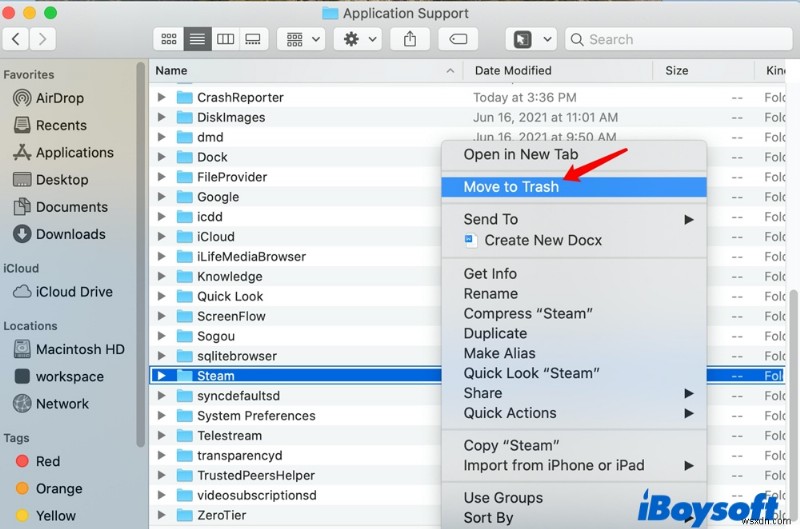Image resolution: width=800 pixels, height=529 pixels.
Task: Choose Get Info from context menu
Action: coord(574,274)
